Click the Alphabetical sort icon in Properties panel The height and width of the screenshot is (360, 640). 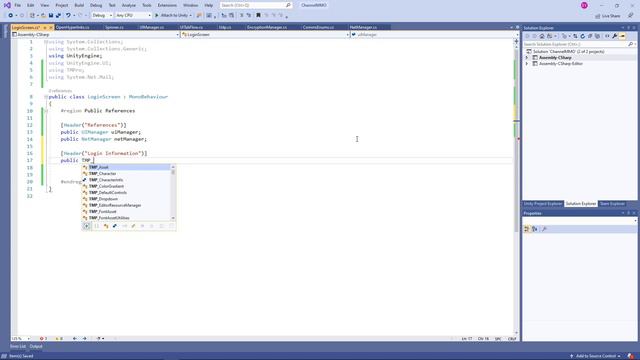pos(534,229)
